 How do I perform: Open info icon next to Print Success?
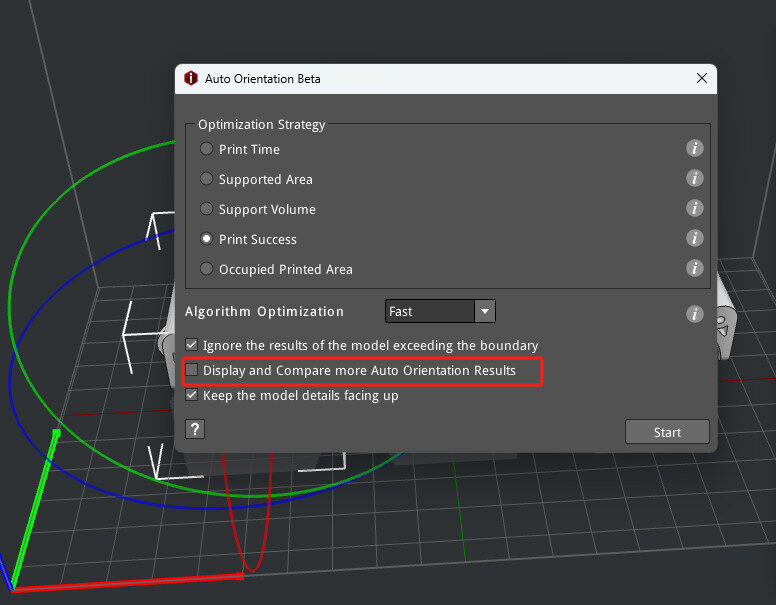click(x=694, y=238)
